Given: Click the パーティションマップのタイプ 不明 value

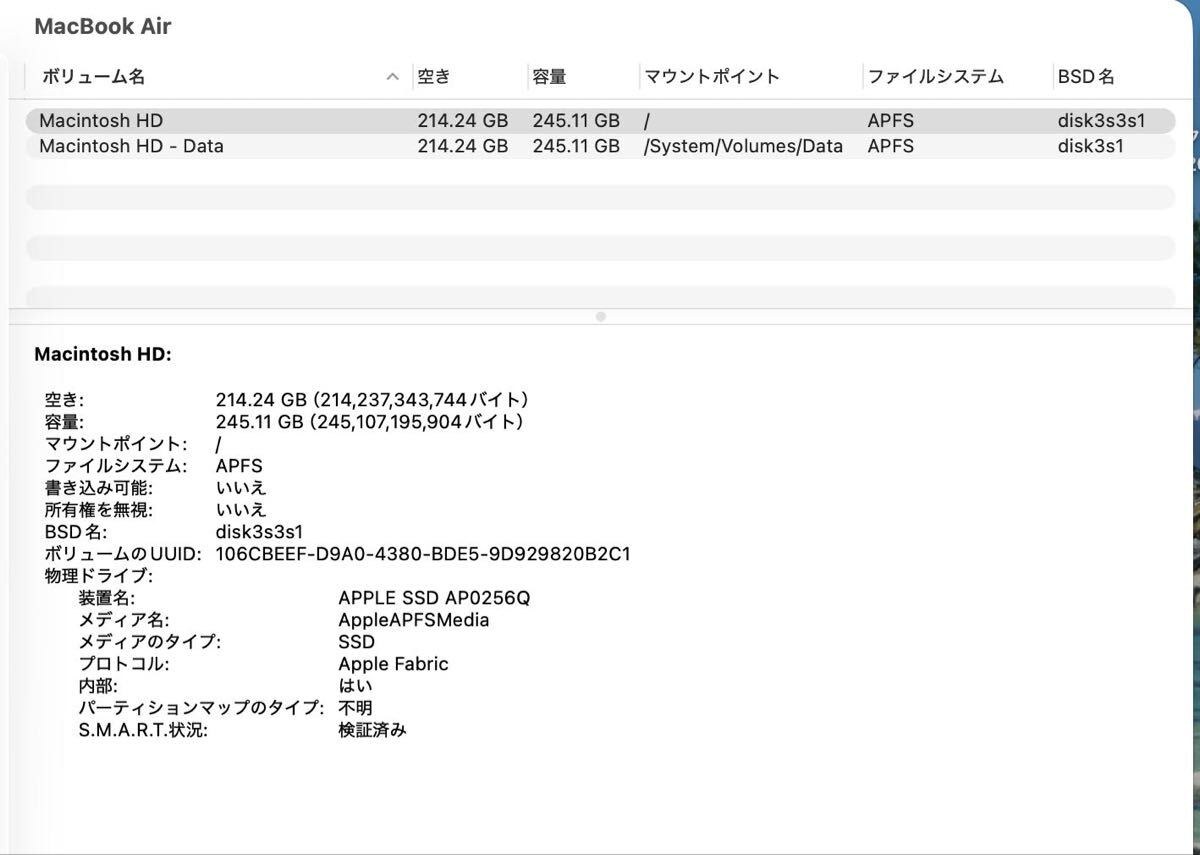Looking at the screenshot, I should 356,708.
